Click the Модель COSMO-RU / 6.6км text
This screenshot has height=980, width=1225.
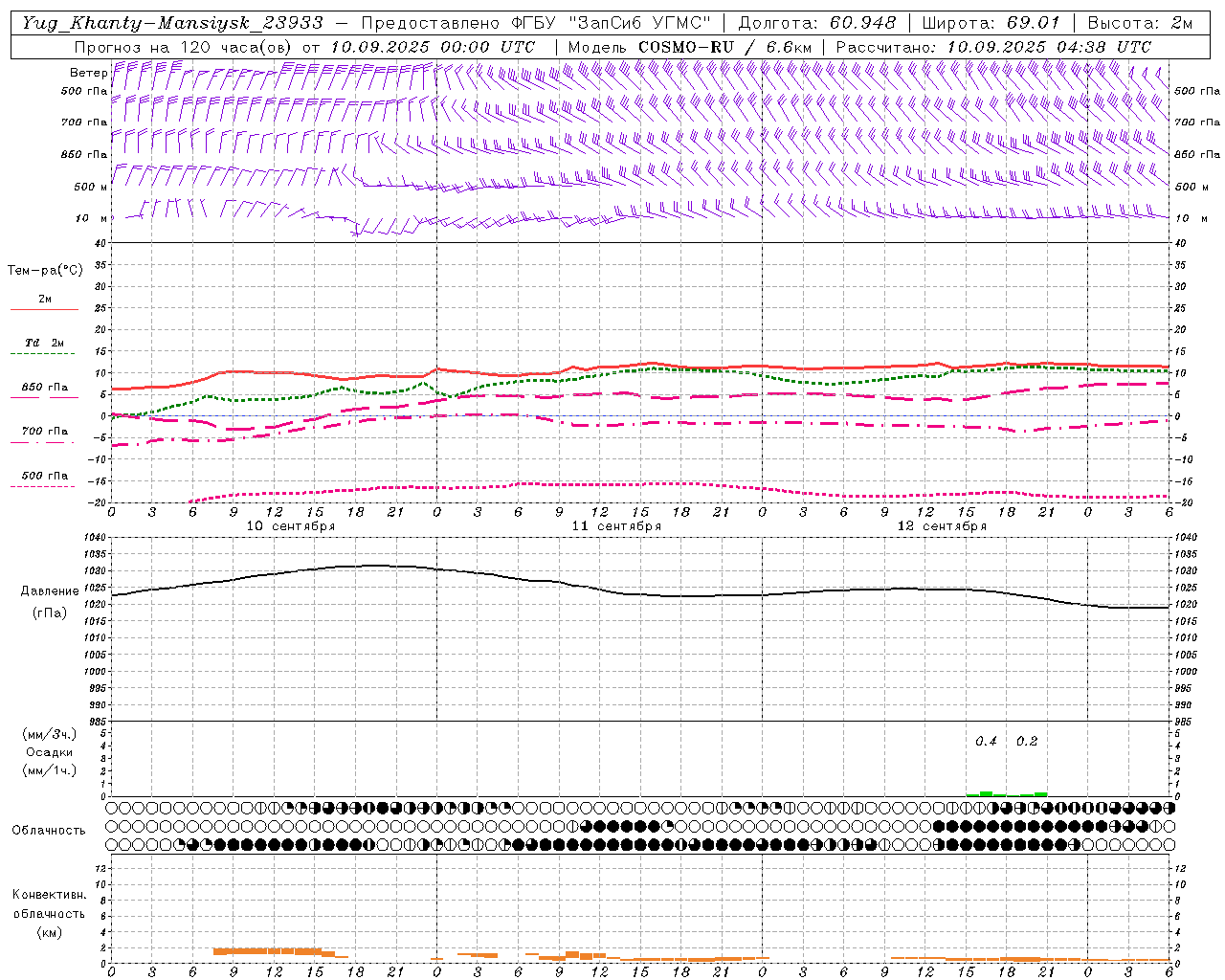click(689, 46)
